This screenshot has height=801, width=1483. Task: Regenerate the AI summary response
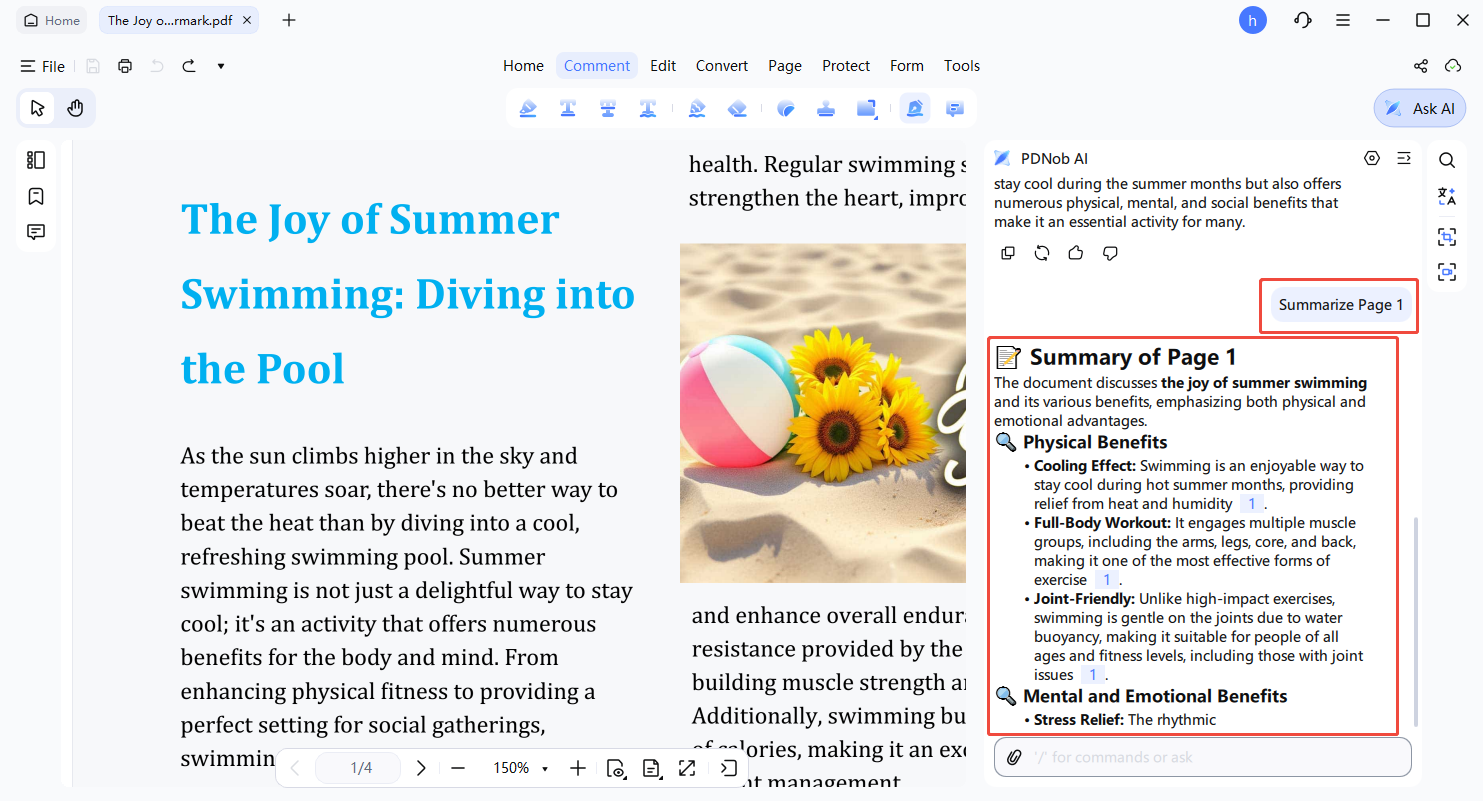click(x=1042, y=253)
